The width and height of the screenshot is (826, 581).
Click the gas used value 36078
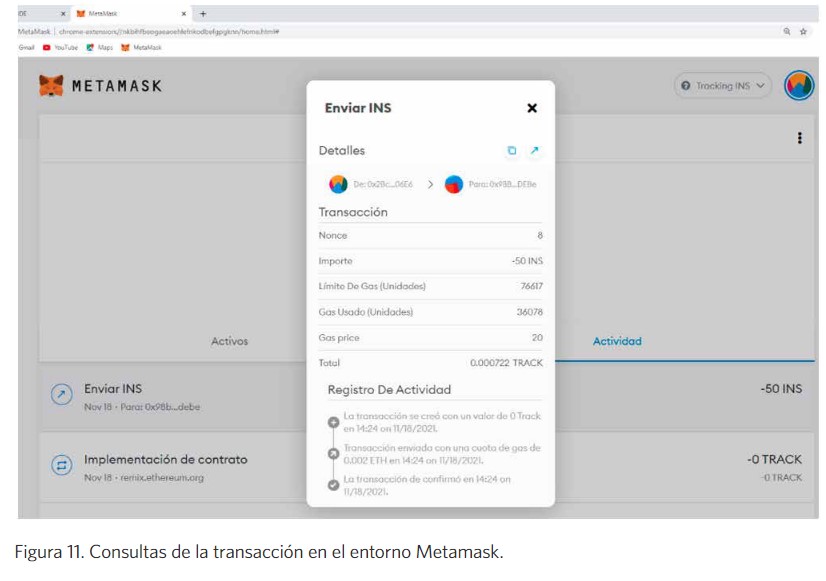[529, 312]
